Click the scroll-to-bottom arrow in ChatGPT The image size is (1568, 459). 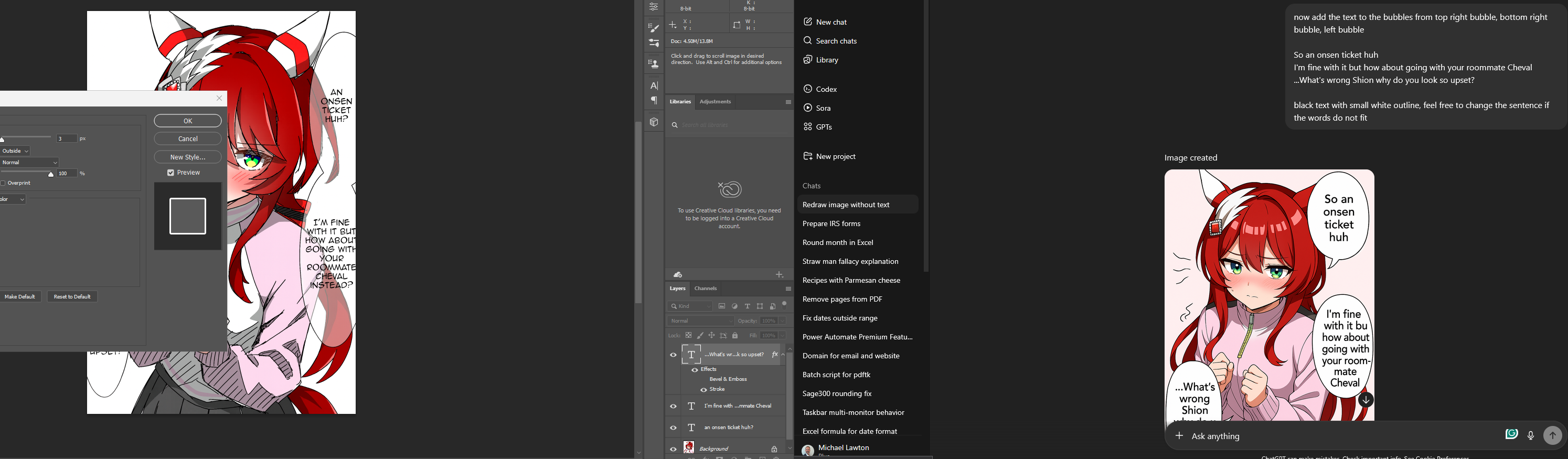(1366, 400)
